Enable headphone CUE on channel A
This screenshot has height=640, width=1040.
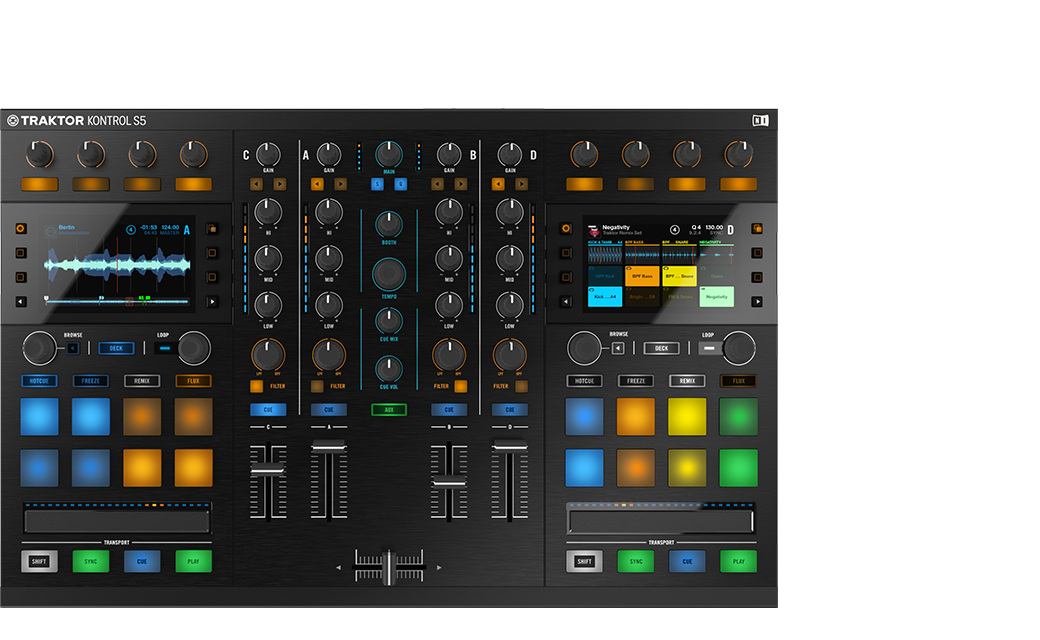[329, 410]
